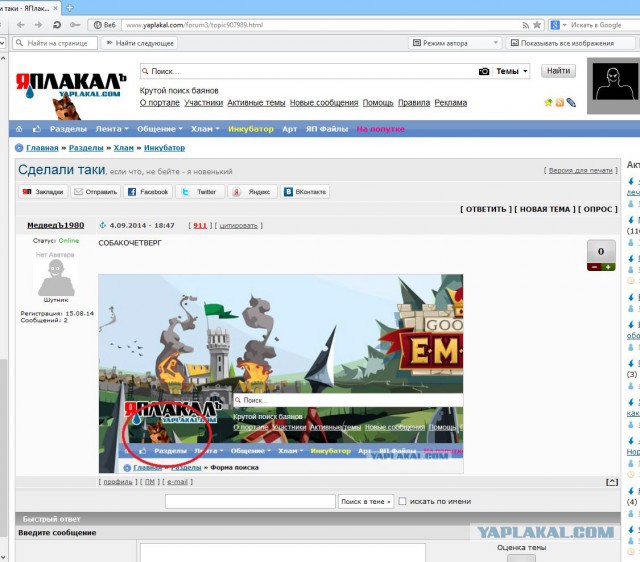Go back with browser back arrow
The height and width of the screenshot is (562, 640).
pyautogui.click(x=21, y=25)
